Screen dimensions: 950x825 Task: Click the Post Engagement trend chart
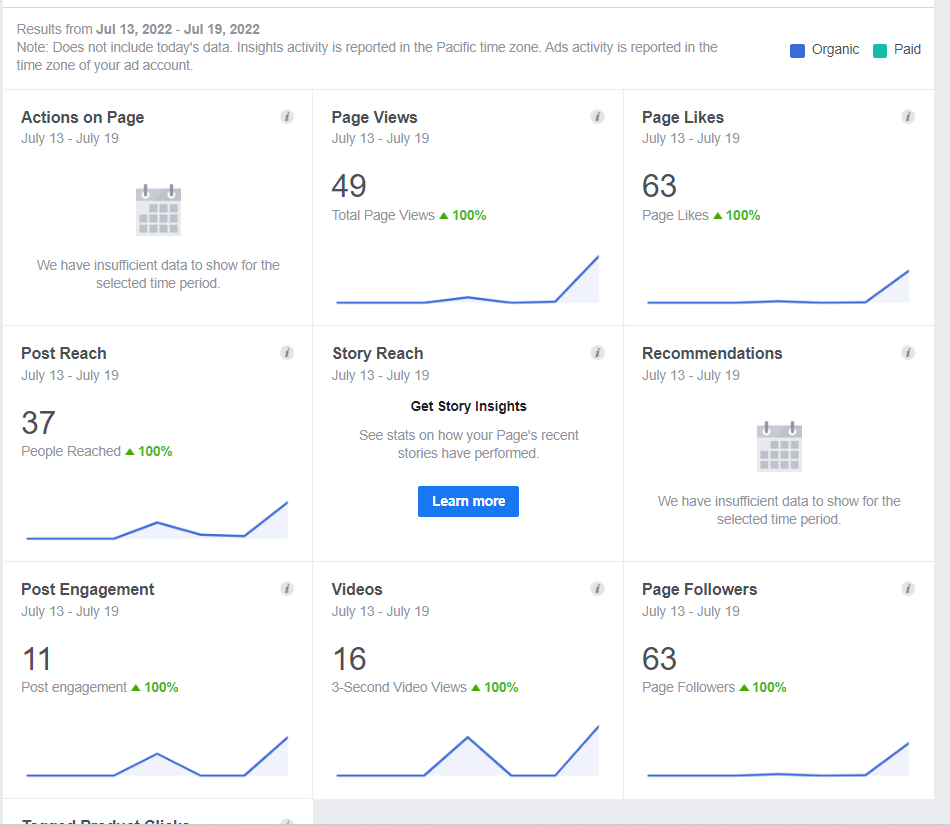157,756
